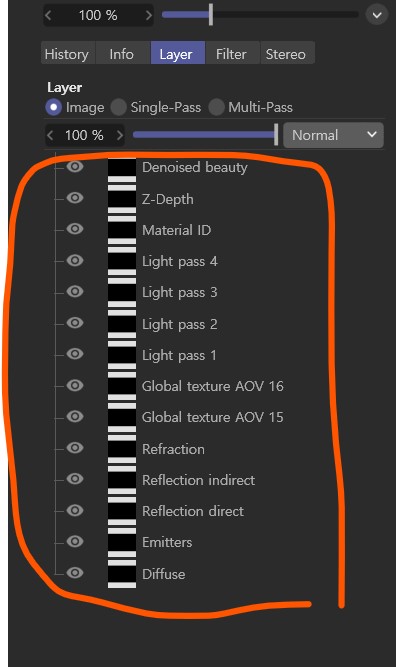Hide the Reflection indirect pass
396x667 pixels.
(75, 479)
